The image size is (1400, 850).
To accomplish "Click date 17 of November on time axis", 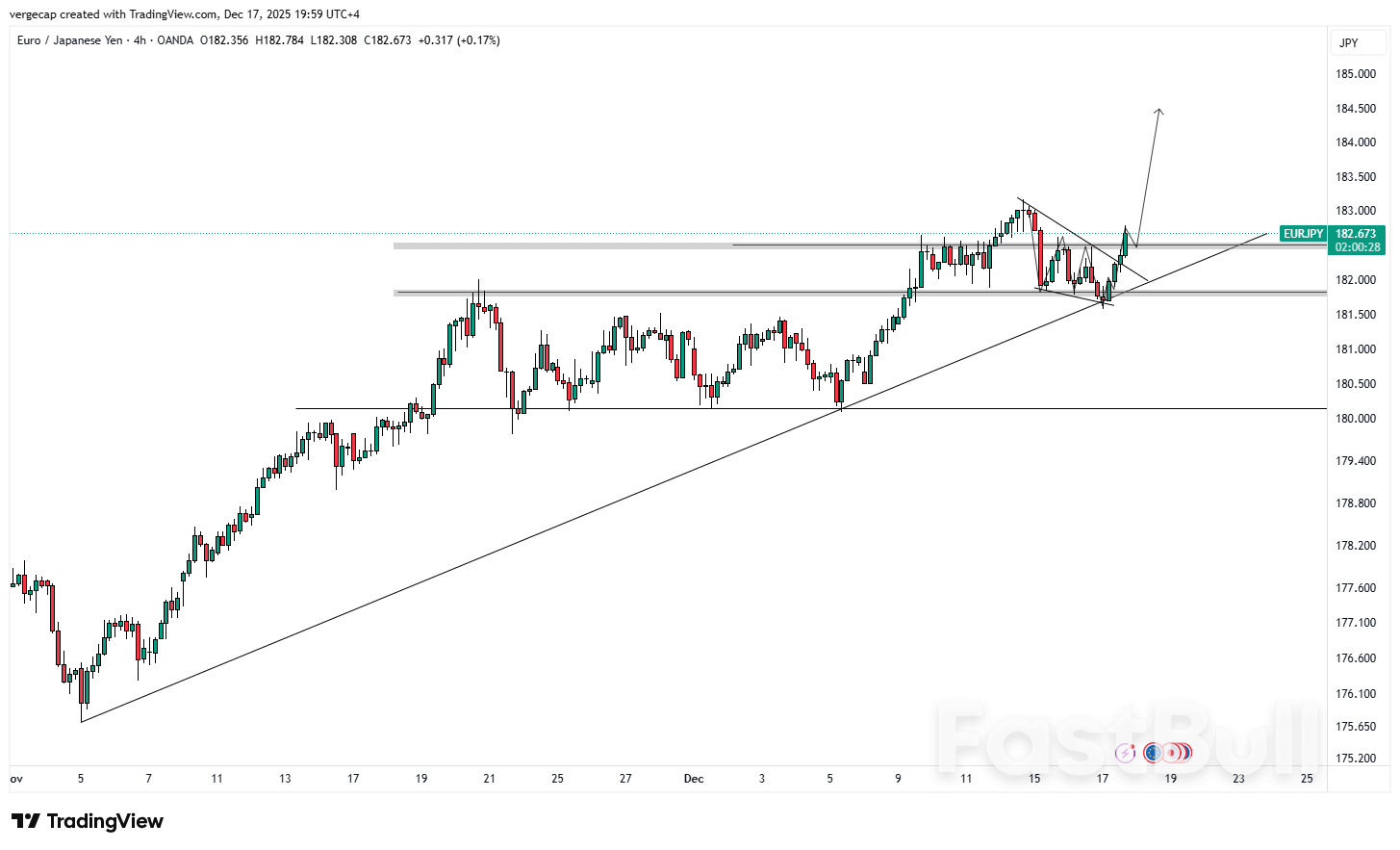I will tap(353, 779).
